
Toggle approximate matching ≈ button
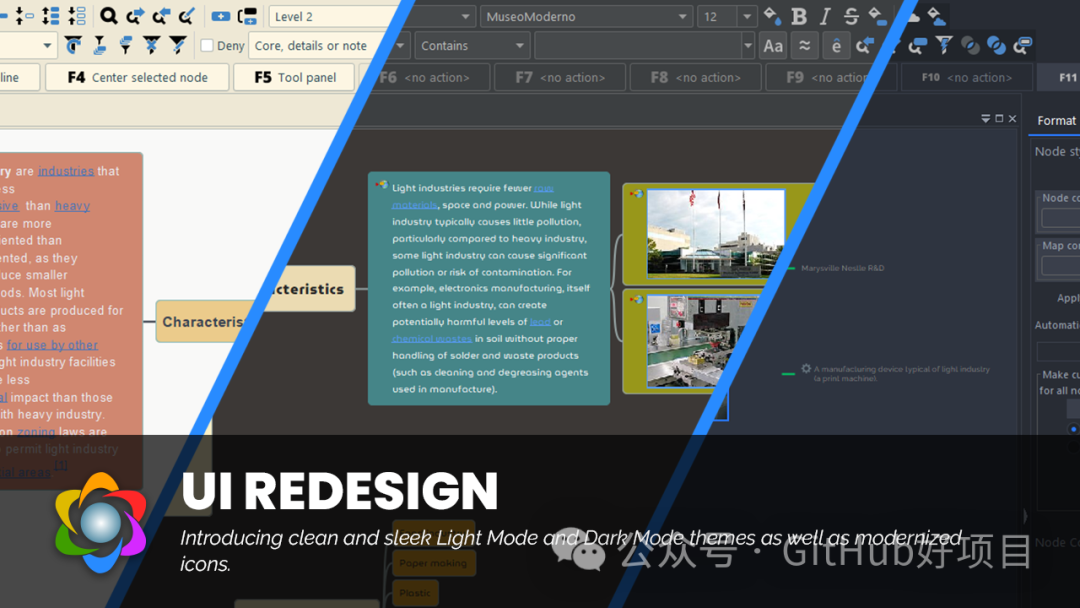[x=804, y=45]
